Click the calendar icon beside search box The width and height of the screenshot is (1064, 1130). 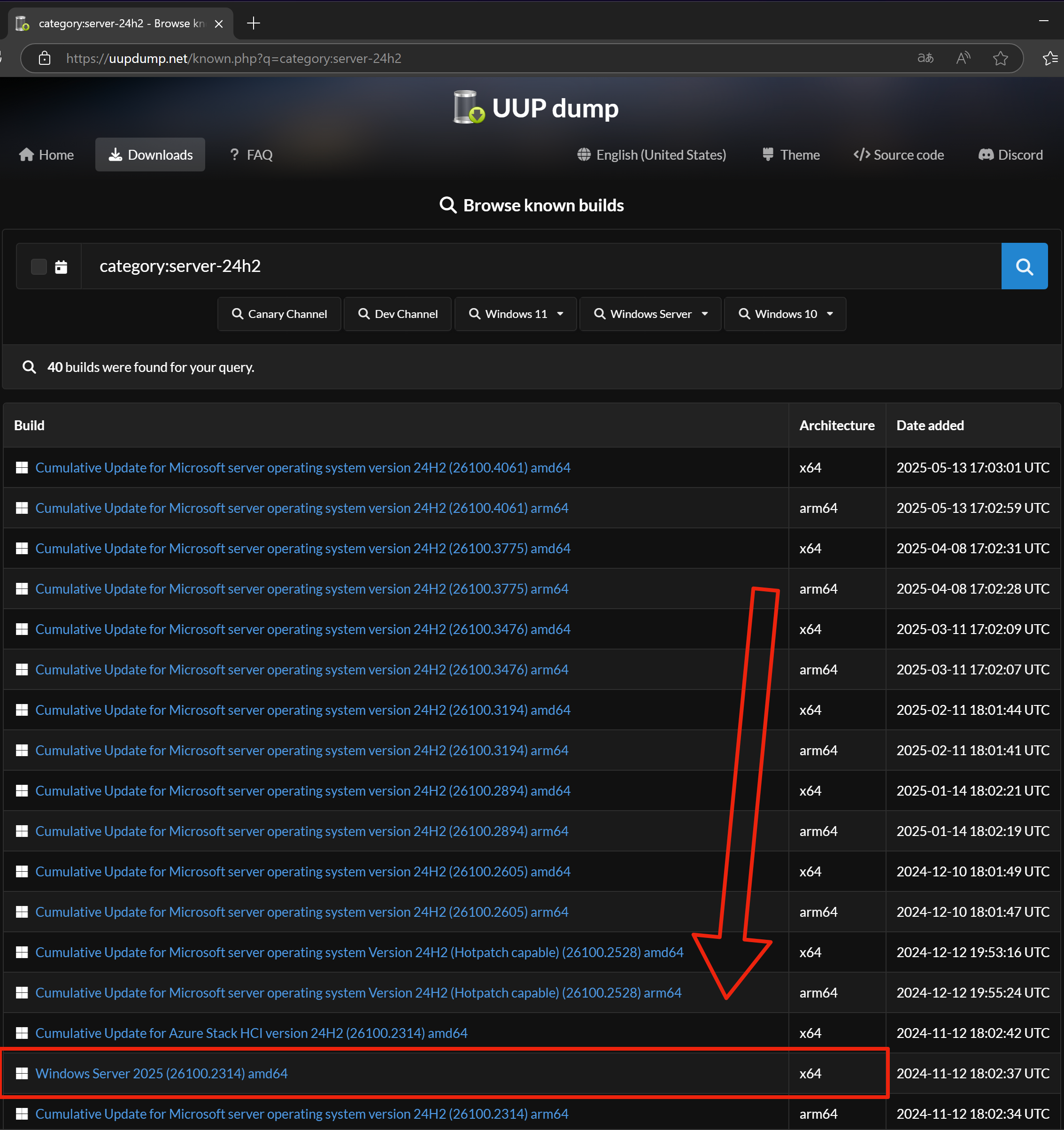coord(61,267)
